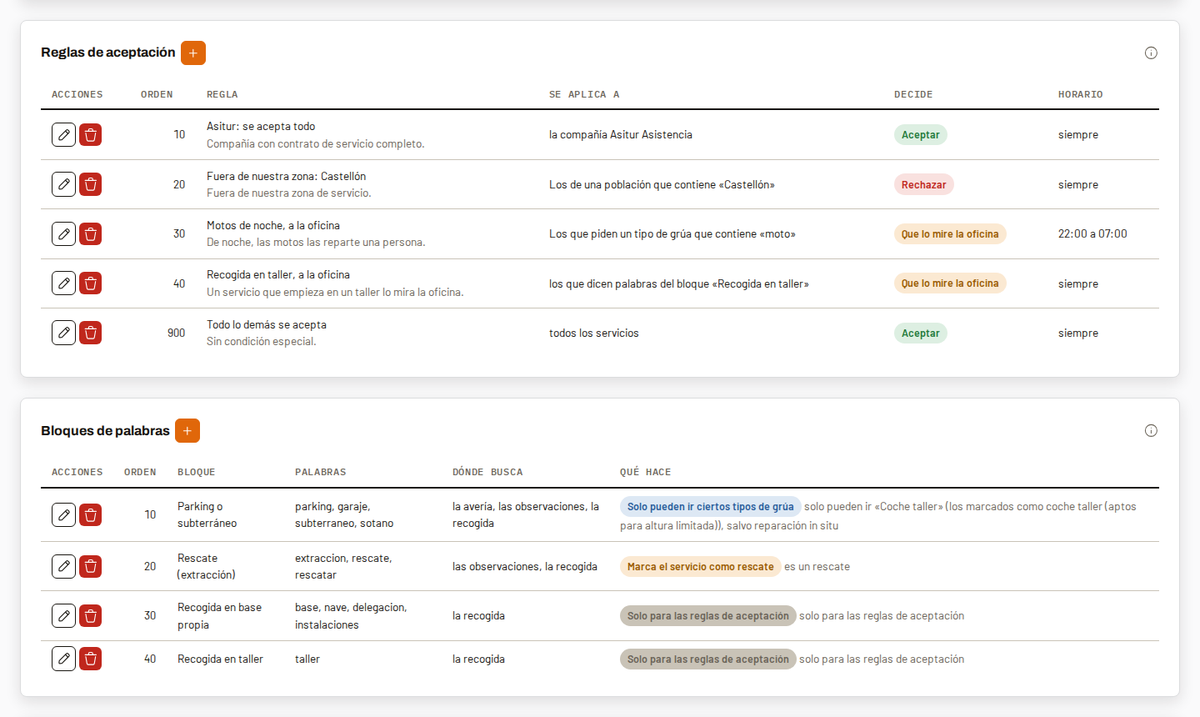The height and width of the screenshot is (717, 1200).
Task: Click the 'DÓNDE BUSCA' column header
Action: pyautogui.click(x=487, y=472)
